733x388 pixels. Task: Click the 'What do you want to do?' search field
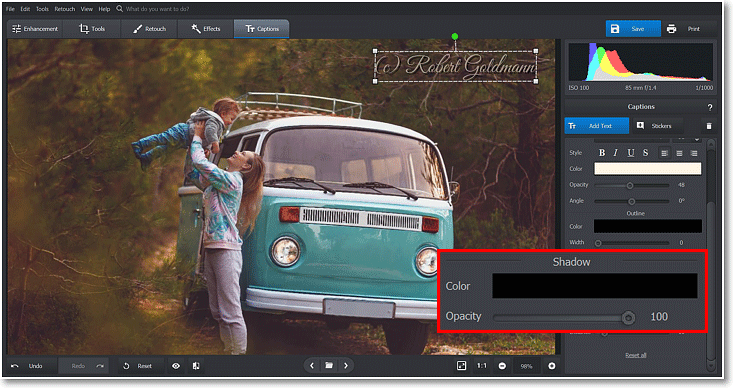[158, 9]
